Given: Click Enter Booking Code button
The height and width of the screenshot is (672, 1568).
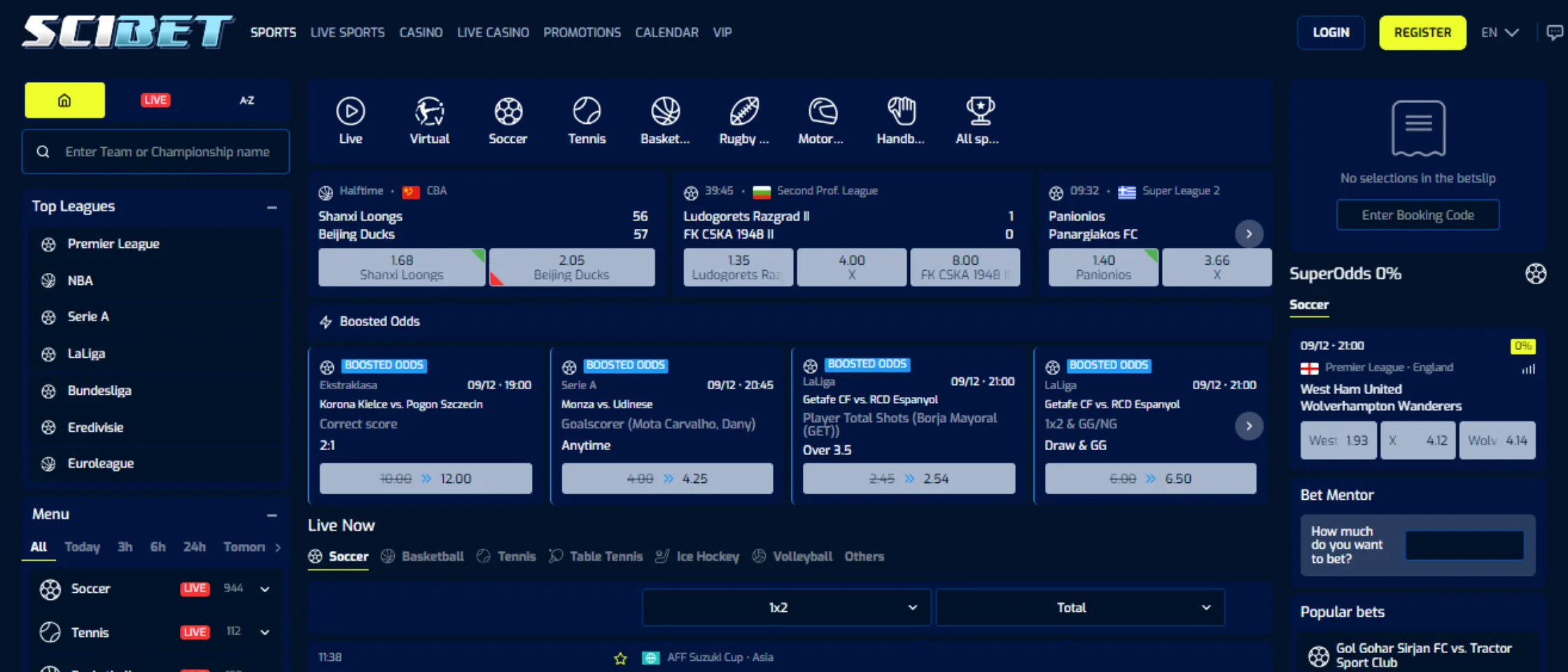Looking at the screenshot, I should (x=1417, y=215).
